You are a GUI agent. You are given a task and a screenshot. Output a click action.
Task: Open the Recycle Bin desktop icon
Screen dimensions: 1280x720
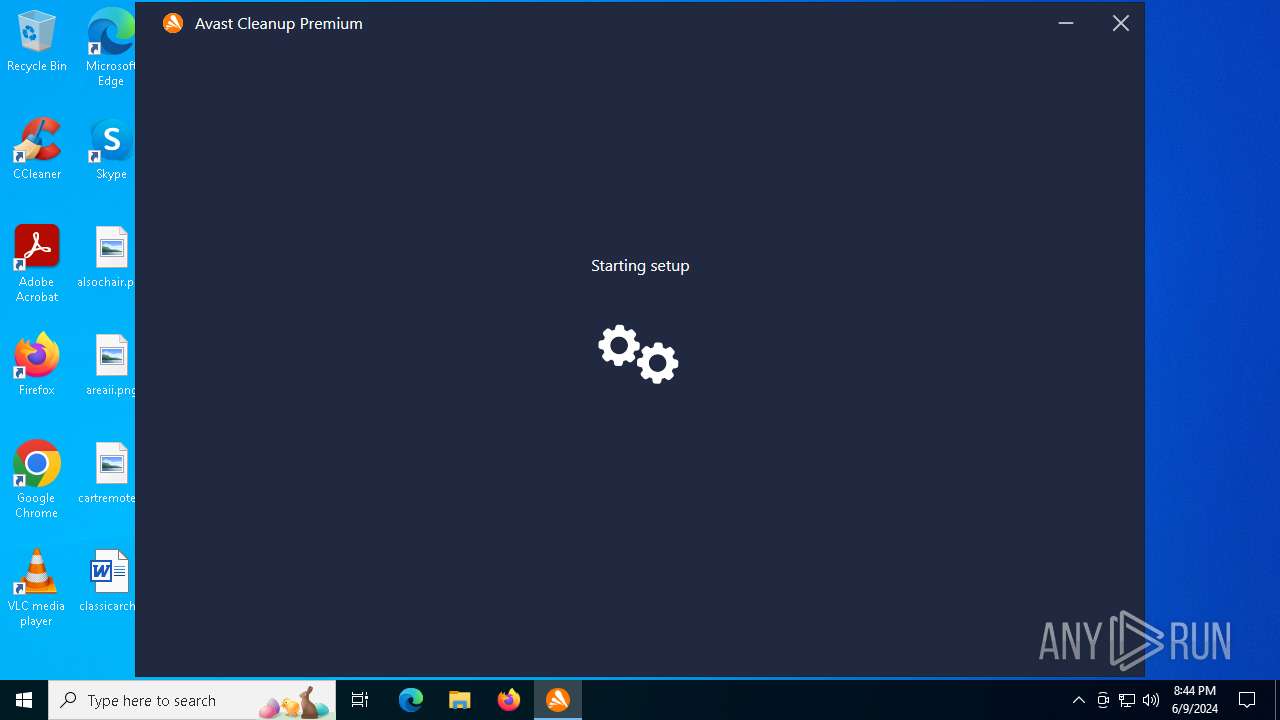pos(37,42)
